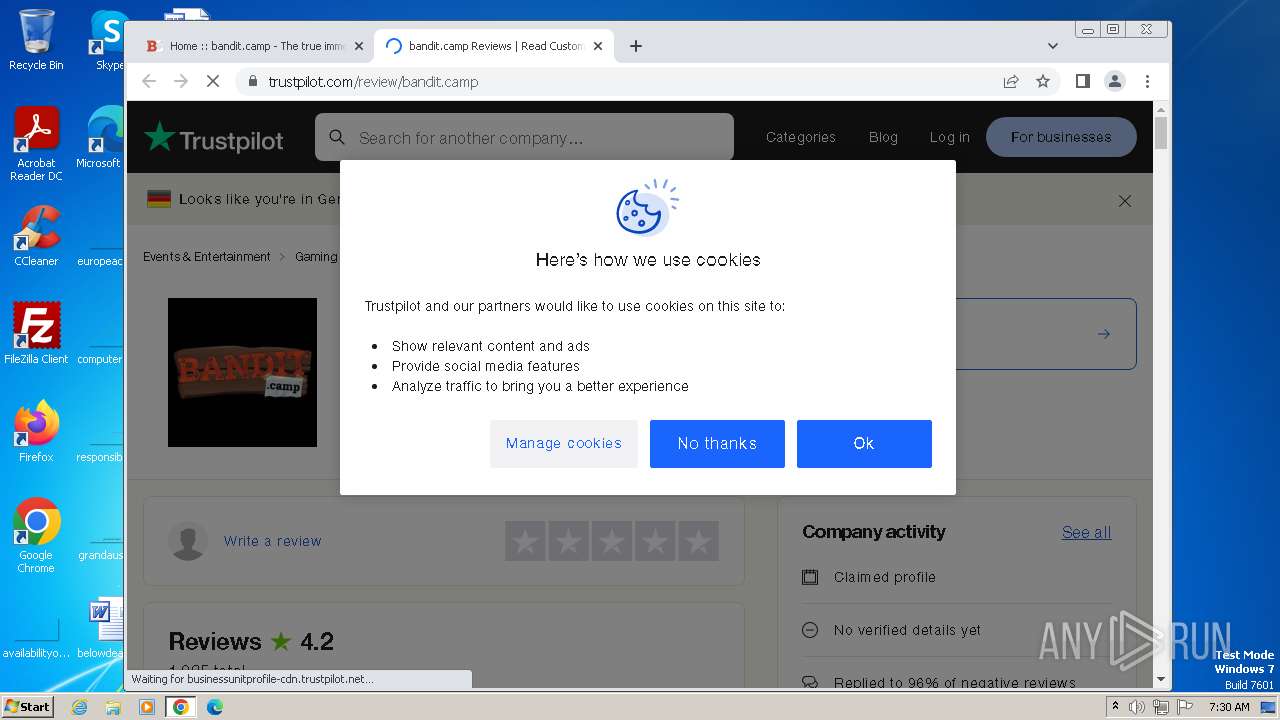Launch Google Chrome desktop shortcut
The height and width of the screenshot is (720, 1280).
[36, 535]
